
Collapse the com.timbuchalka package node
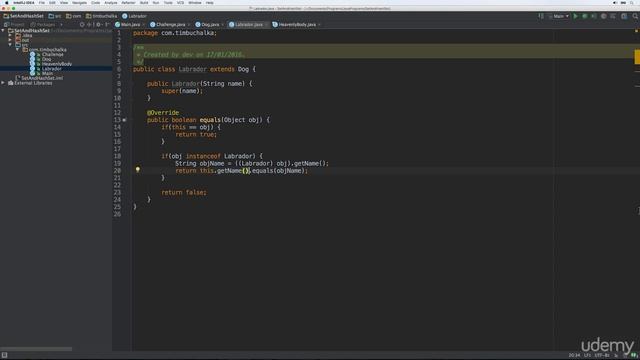click(x=18, y=49)
